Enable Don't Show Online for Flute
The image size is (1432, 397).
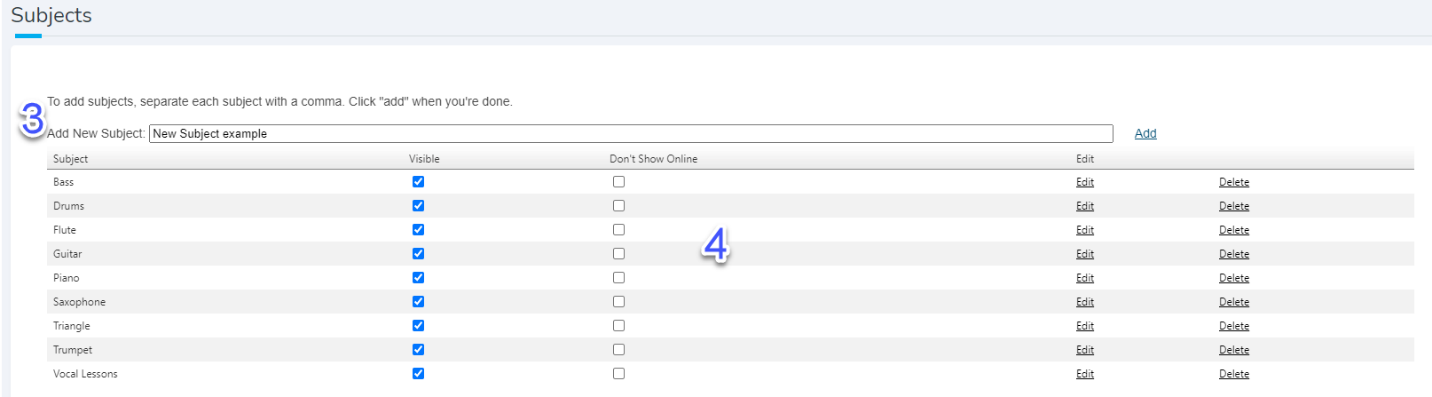[619, 230]
